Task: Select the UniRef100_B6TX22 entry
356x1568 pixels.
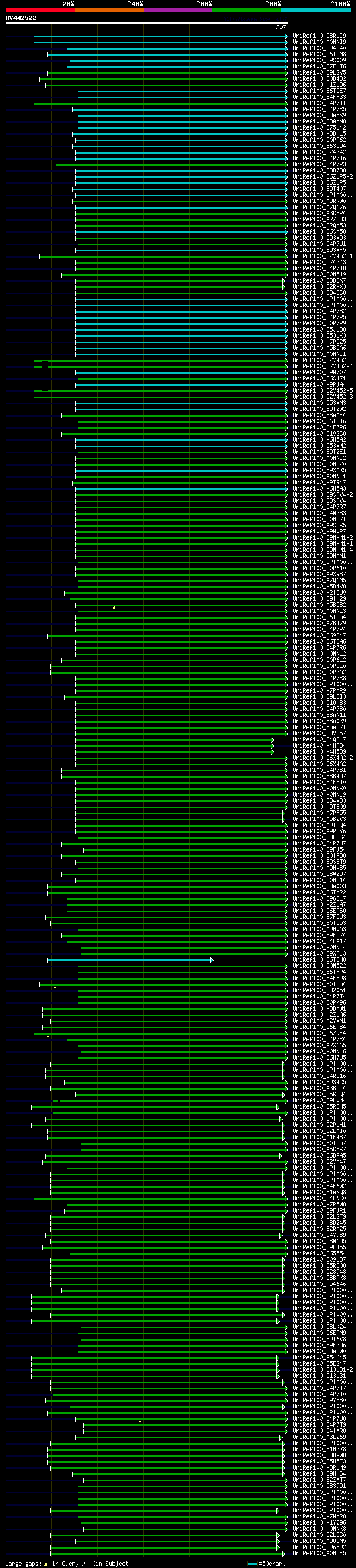Action: coord(319,892)
